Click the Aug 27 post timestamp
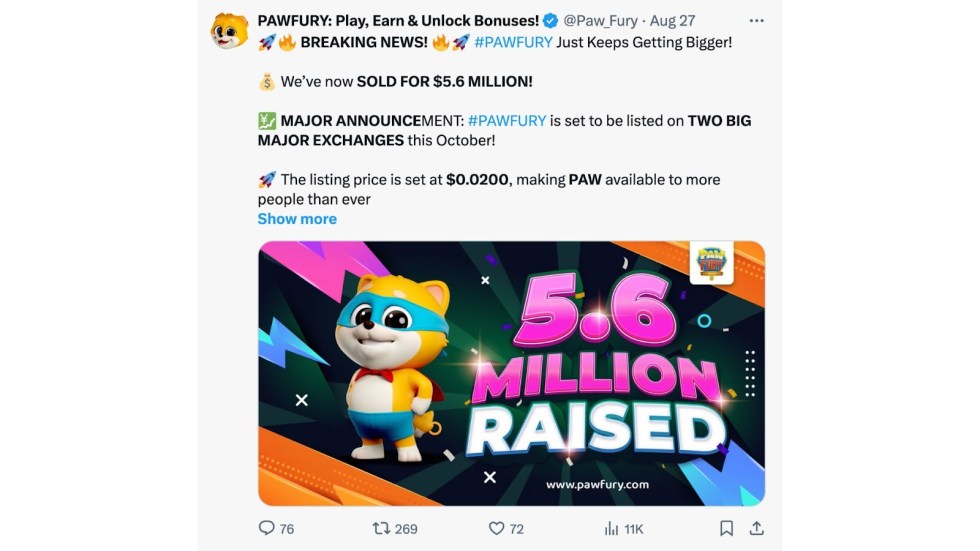Screen dimensions: 980x551 click(x=673, y=20)
